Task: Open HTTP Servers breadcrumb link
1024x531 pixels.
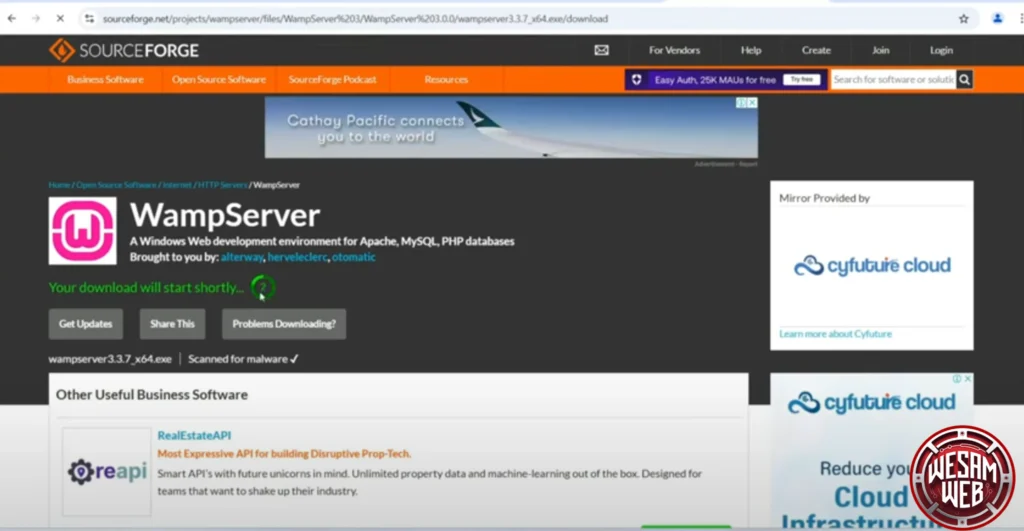Action: (222, 185)
